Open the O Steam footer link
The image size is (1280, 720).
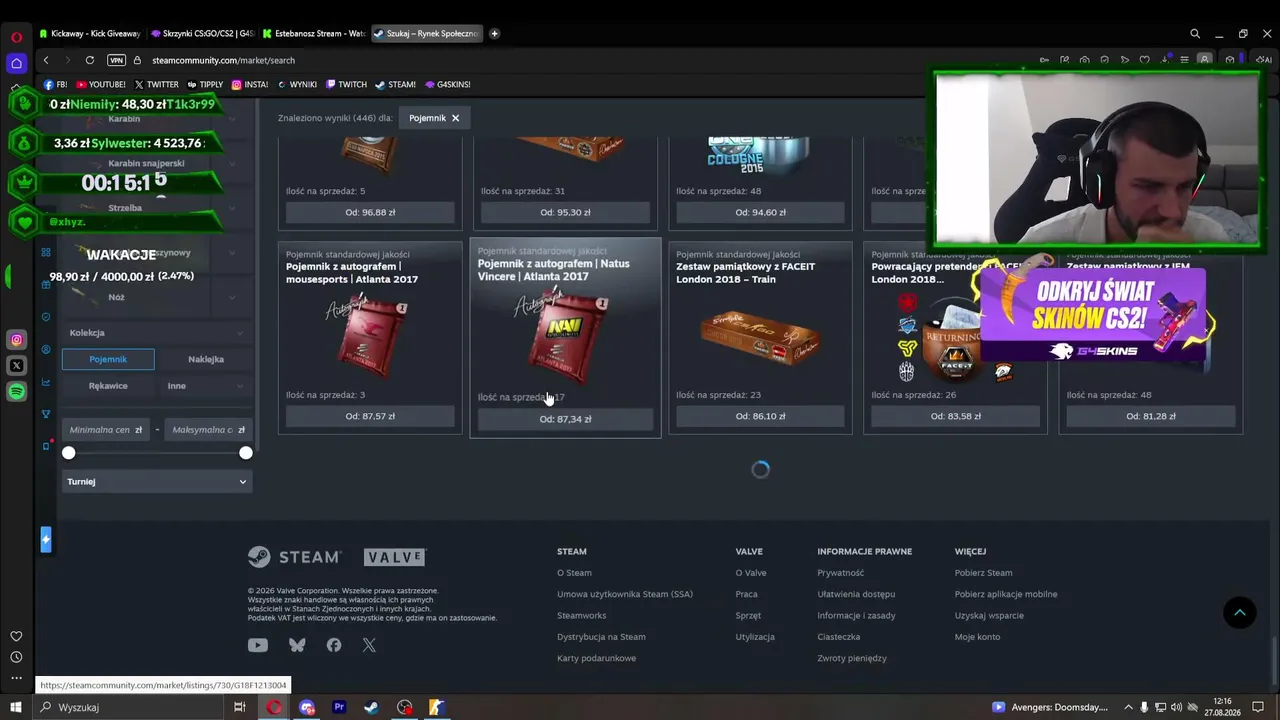click(574, 573)
